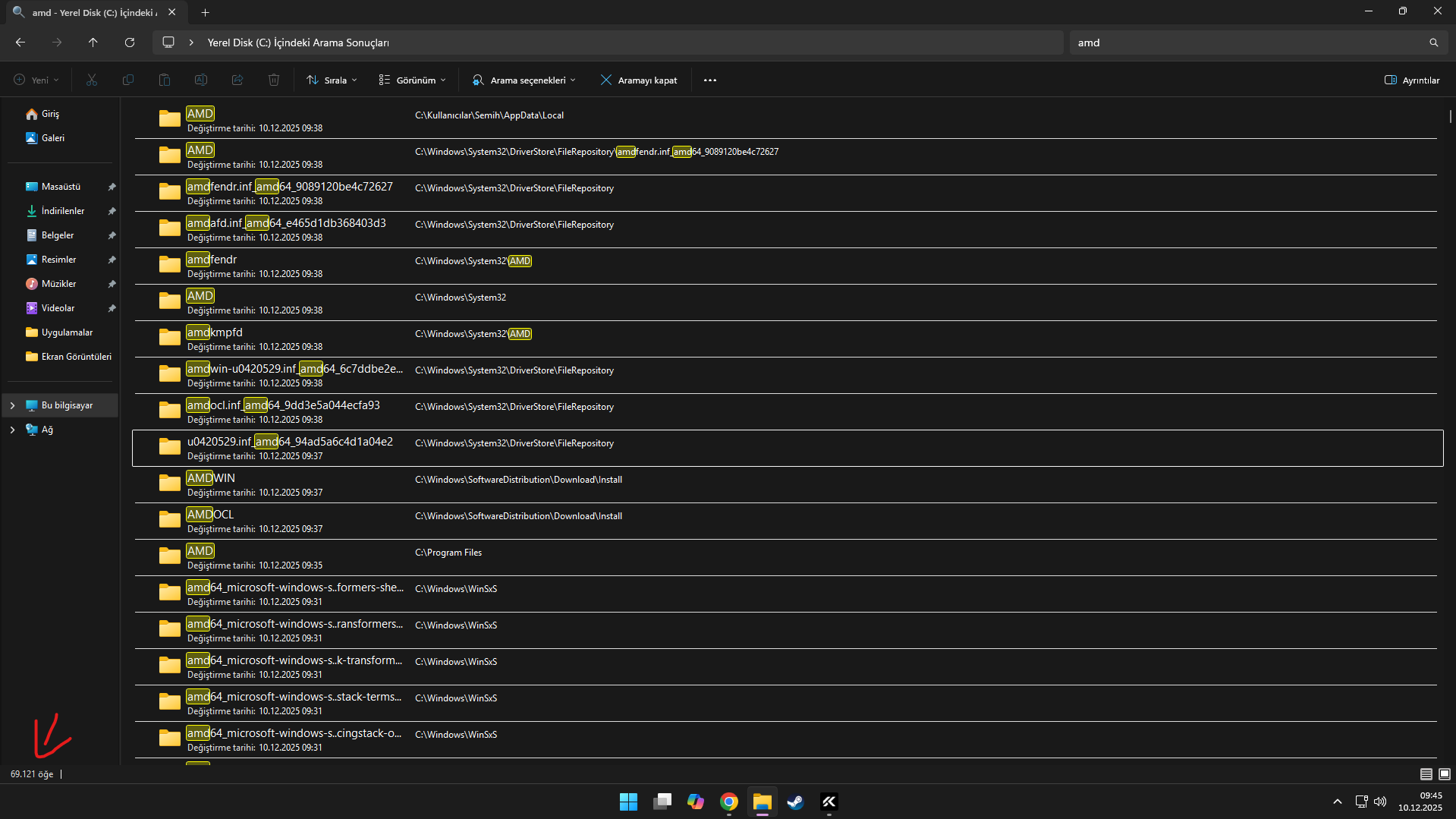This screenshot has height=819, width=1456.
Task: Open Resimler in the sidebar
Action: pos(60,260)
